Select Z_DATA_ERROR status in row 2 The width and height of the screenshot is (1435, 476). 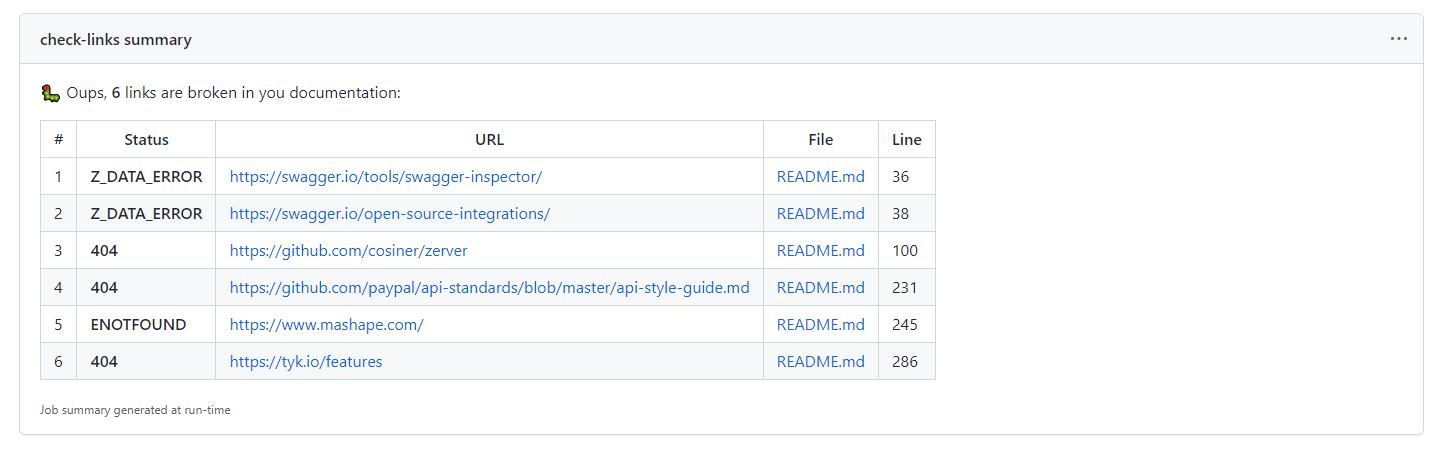(146, 214)
